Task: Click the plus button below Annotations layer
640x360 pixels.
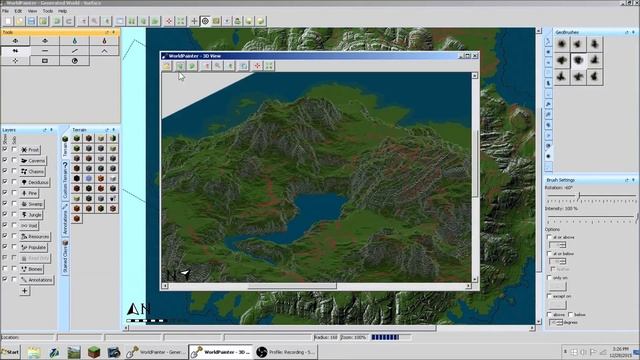Action: coord(24,291)
